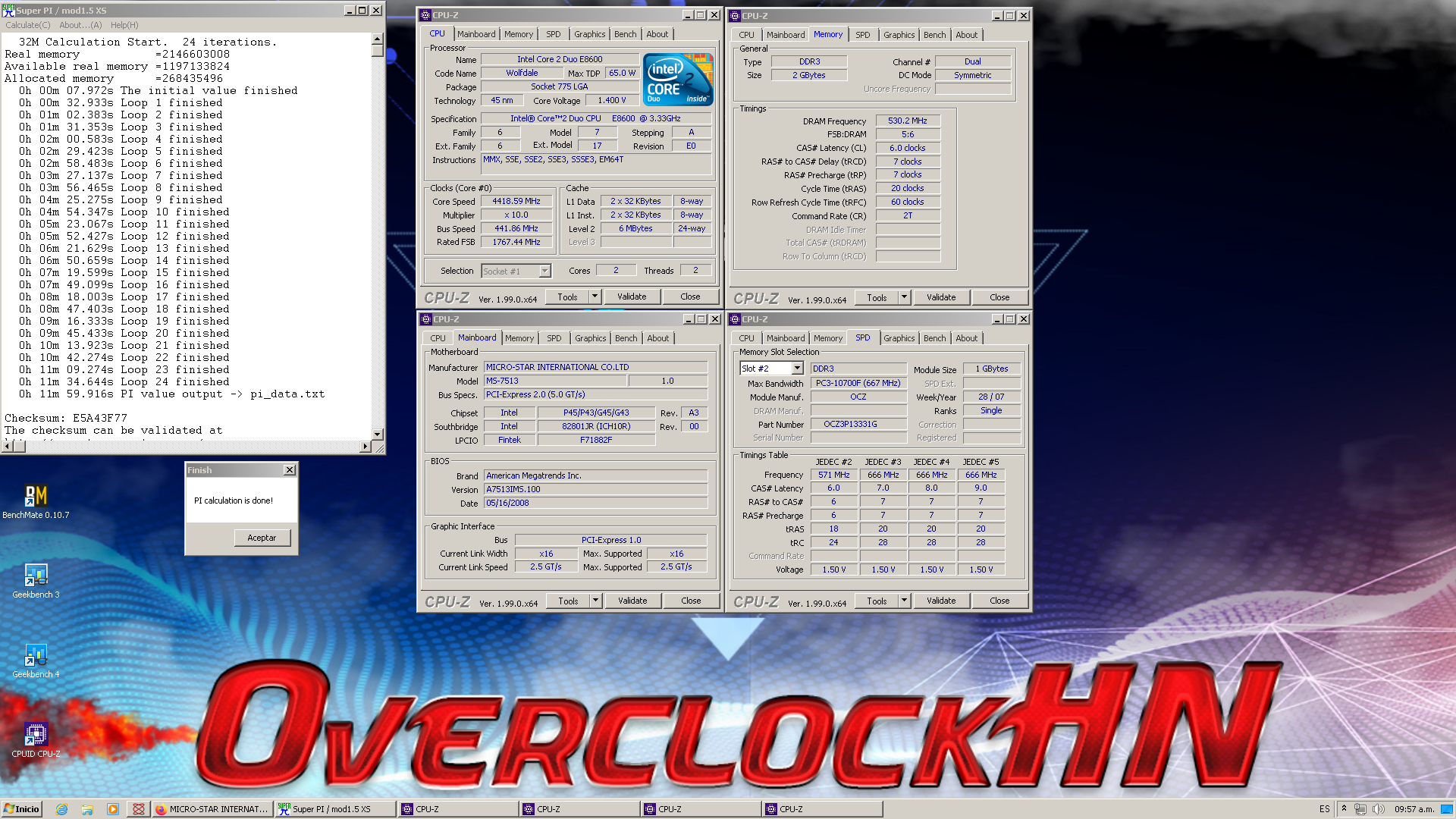
Task: Open the media player quick launch icon
Action: point(113,809)
